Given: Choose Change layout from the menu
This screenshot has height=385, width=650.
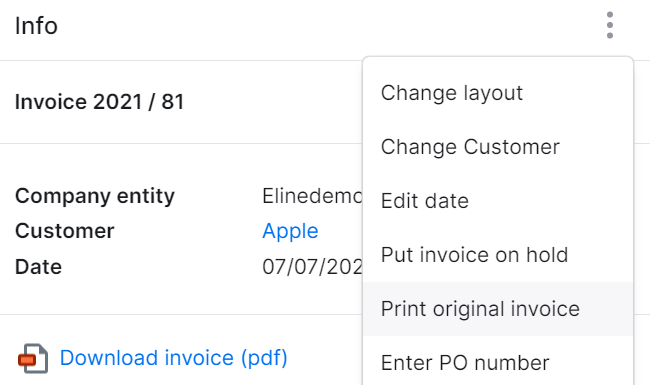Looking at the screenshot, I should 498,93.
